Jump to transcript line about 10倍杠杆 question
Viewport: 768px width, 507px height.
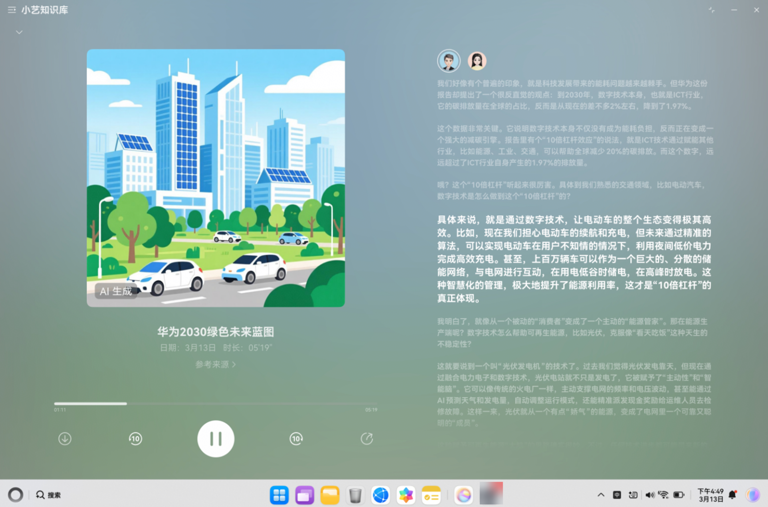[x=571, y=191]
